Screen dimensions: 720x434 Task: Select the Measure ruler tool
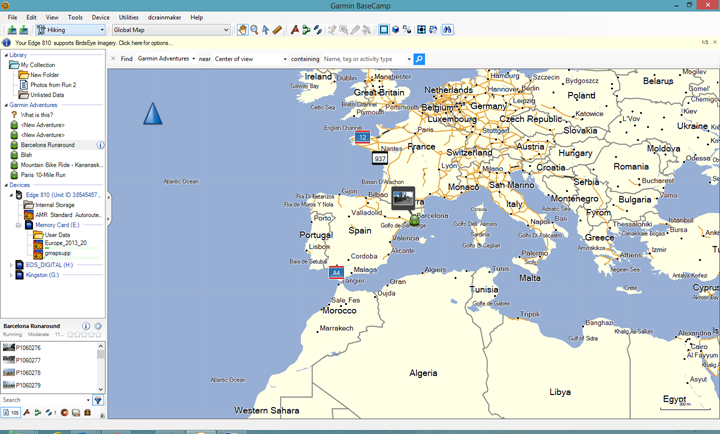[x=278, y=30]
